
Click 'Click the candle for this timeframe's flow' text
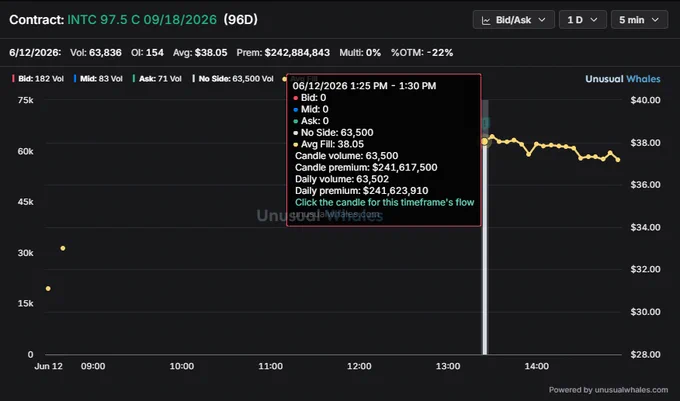pos(385,202)
